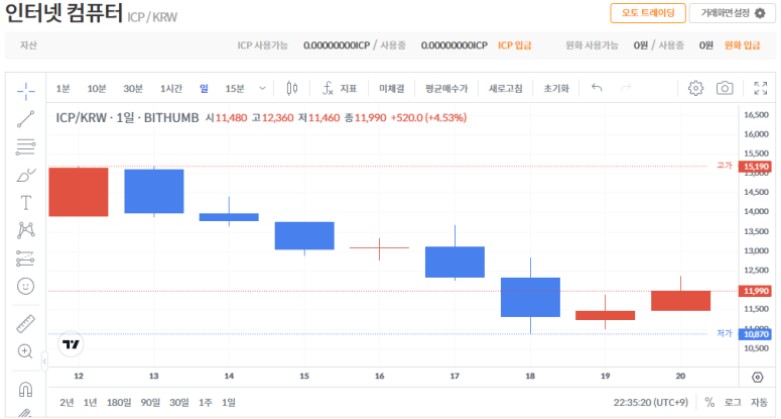Switch to 30분 interval
This screenshot has height=419, width=781.
point(133,89)
